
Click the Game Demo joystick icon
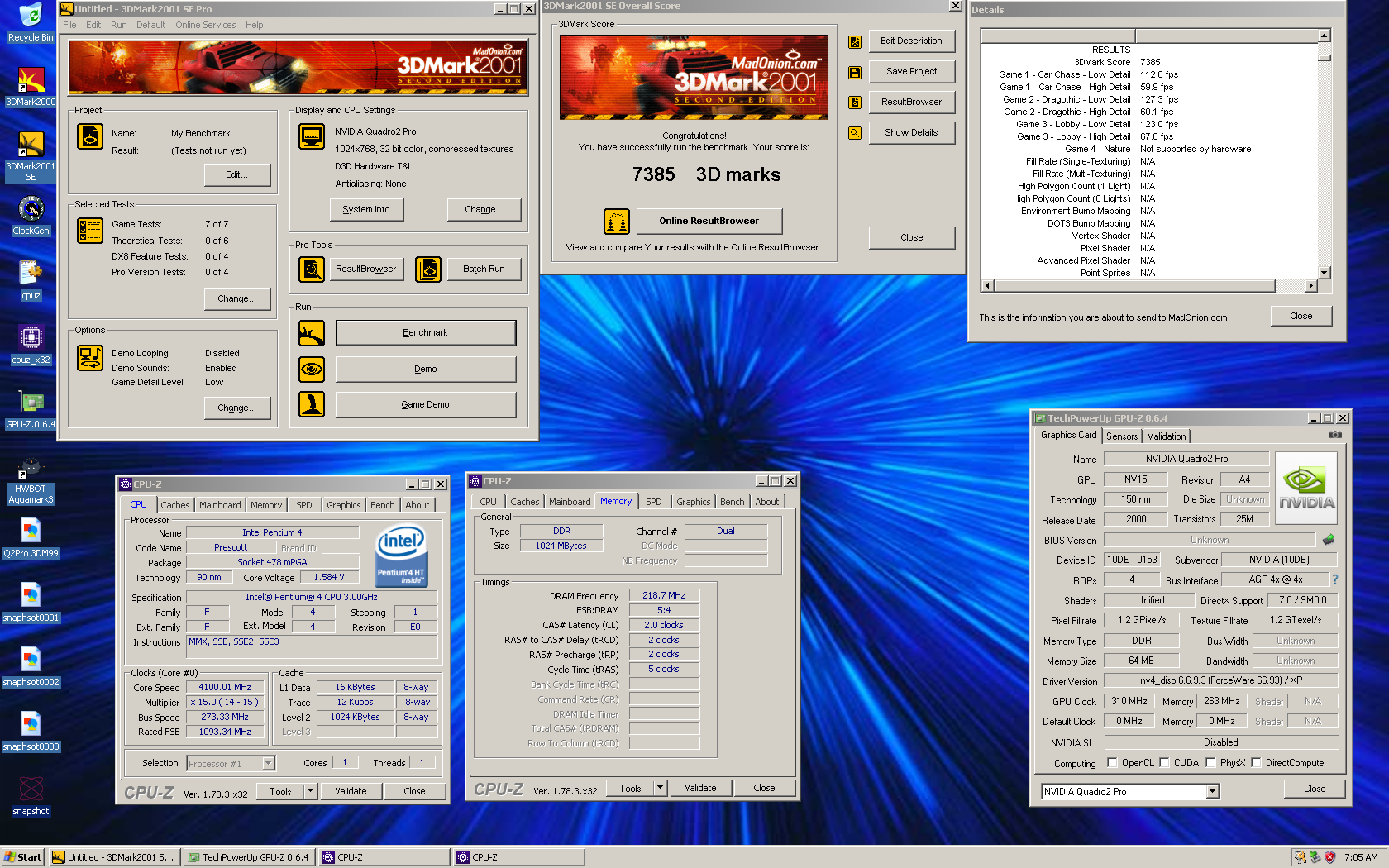(x=312, y=404)
